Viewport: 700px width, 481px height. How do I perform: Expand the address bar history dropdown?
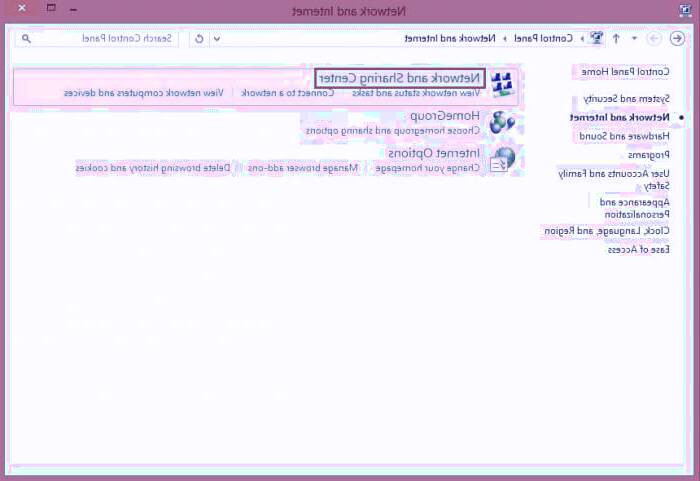[x=218, y=38]
